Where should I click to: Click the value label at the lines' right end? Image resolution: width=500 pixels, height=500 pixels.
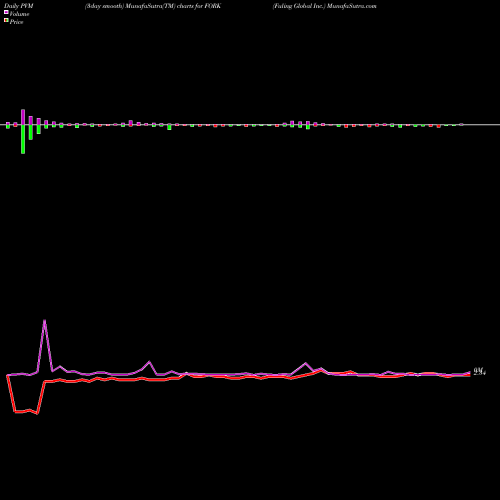click(480, 371)
